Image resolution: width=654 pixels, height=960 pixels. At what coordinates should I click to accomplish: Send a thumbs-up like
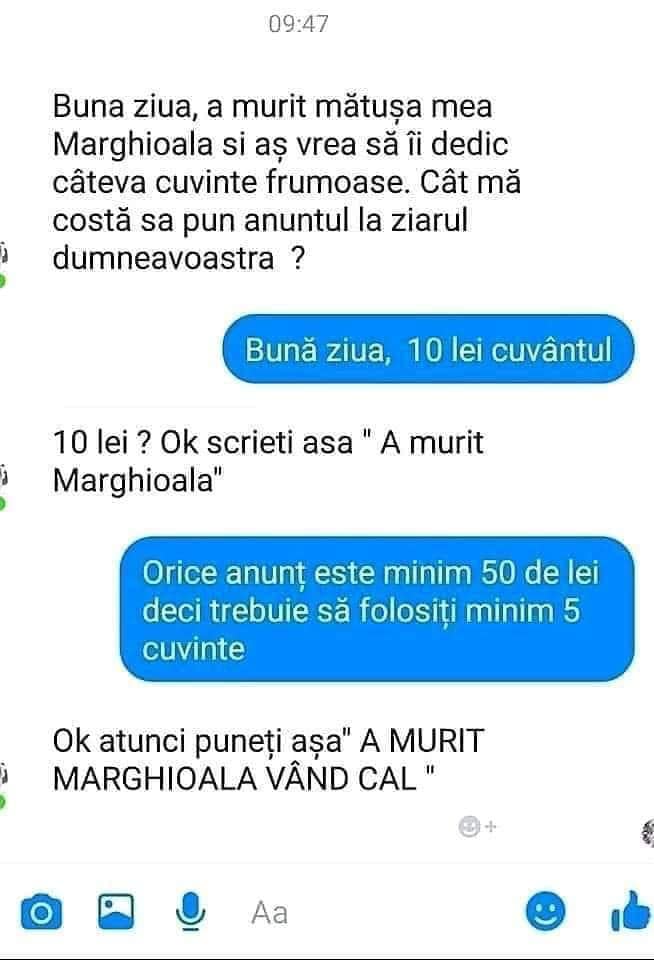click(632, 911)
